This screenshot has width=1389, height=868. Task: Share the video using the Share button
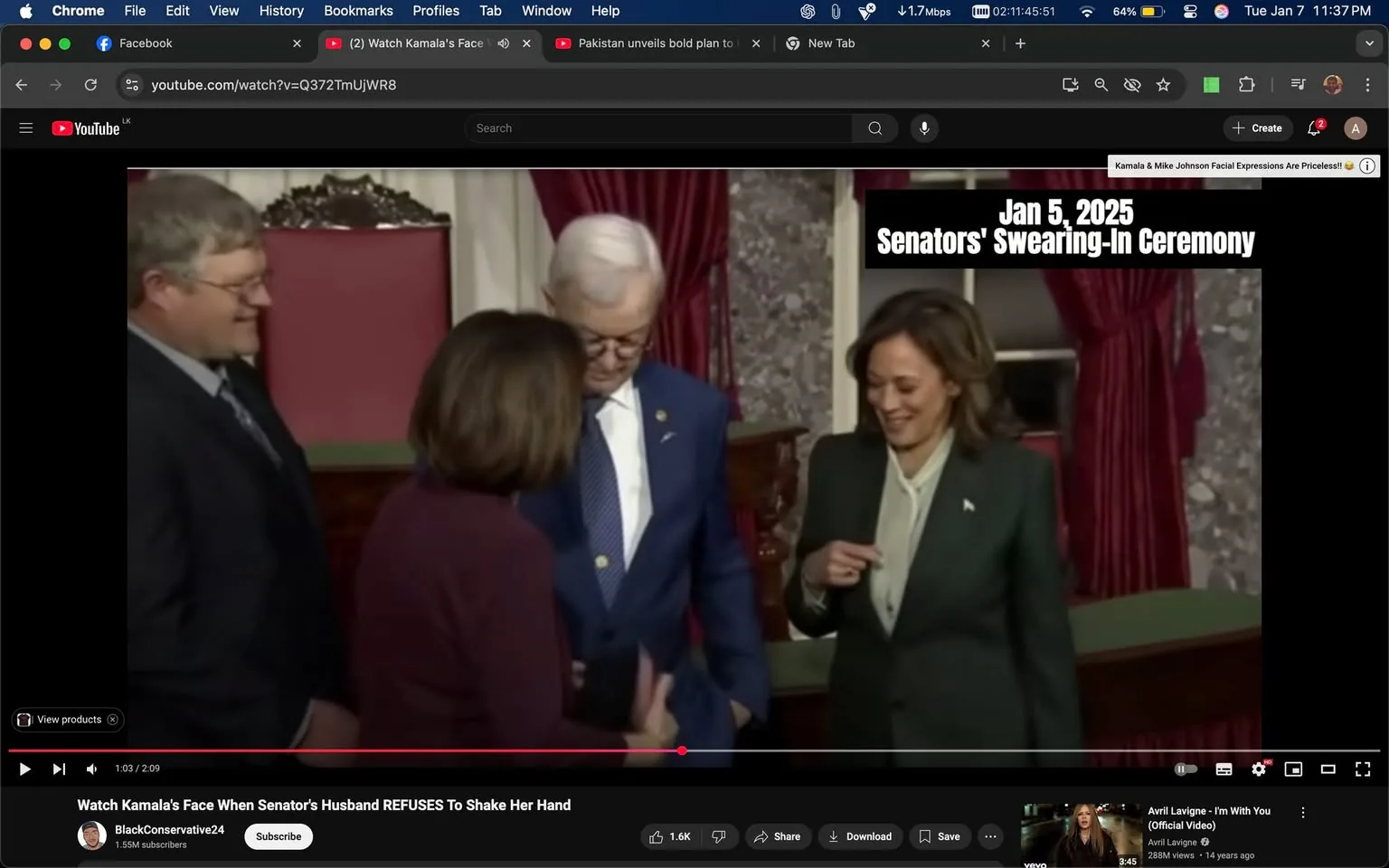[778, 836]
